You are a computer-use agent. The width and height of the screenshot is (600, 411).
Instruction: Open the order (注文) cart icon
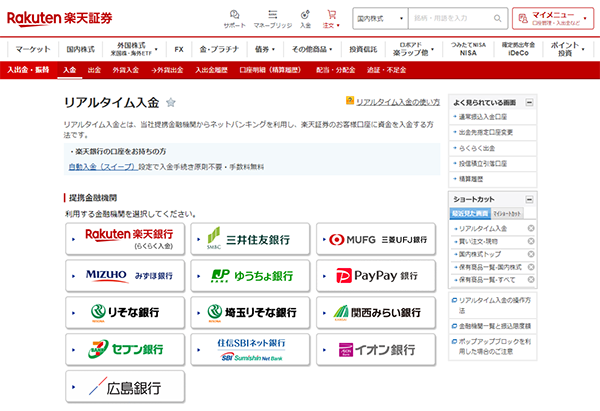[x=331, y=19]
